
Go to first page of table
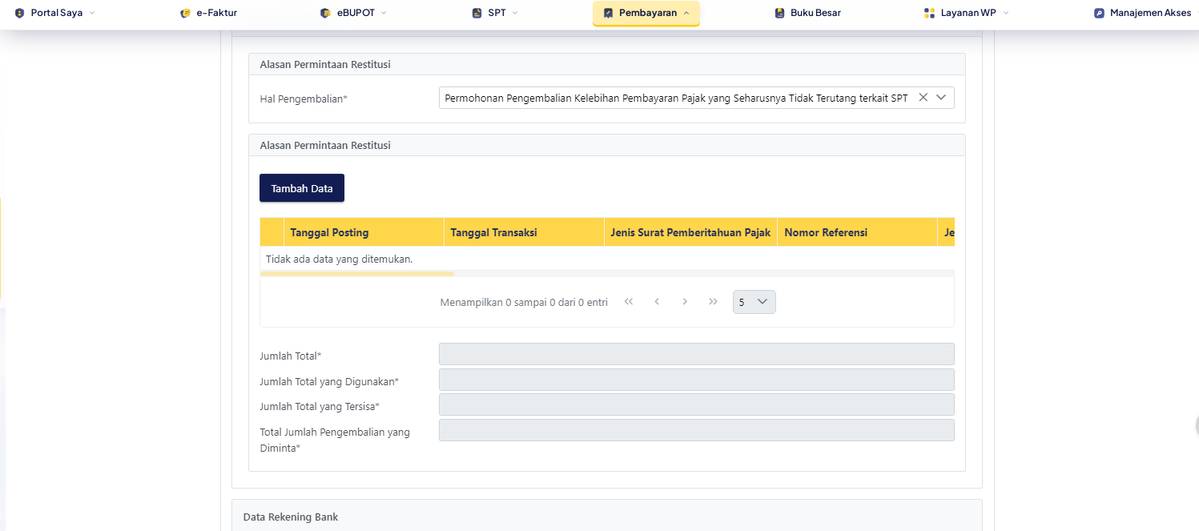tap(629, 301)
